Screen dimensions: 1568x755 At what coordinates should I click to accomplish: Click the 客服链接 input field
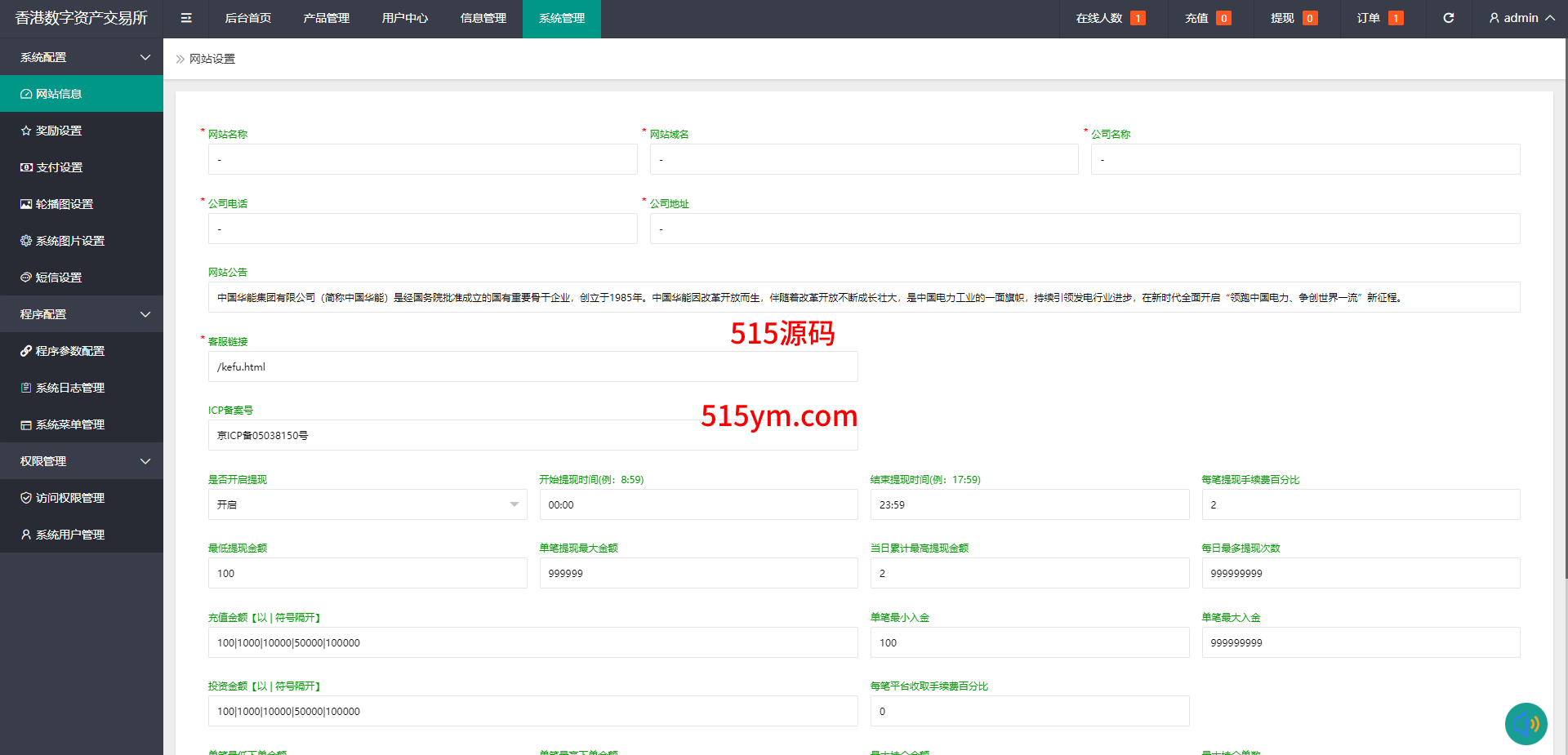(x=532, y=366)
